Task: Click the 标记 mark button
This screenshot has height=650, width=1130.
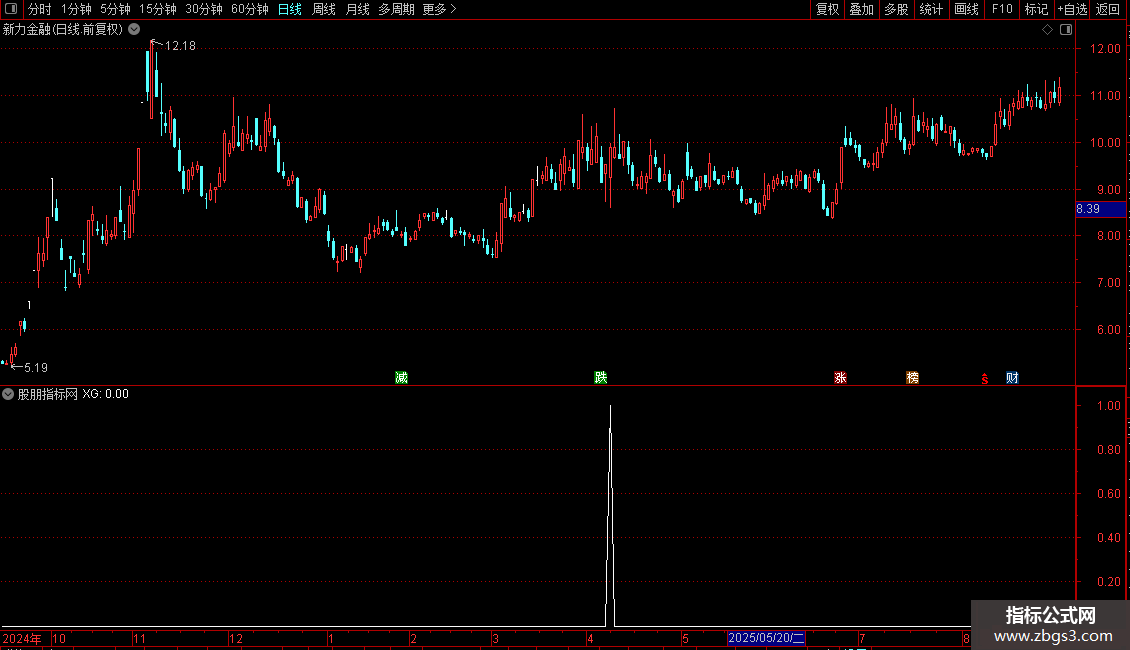Action: (1036, 9)
